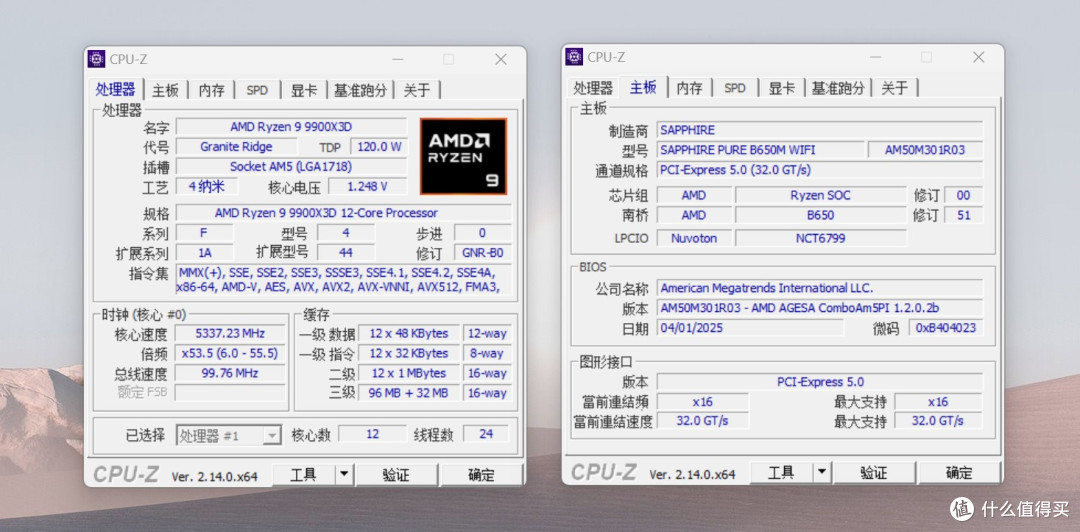Click the 验证 button in the left window
1080x532 pixels.
tap(396, 474)
